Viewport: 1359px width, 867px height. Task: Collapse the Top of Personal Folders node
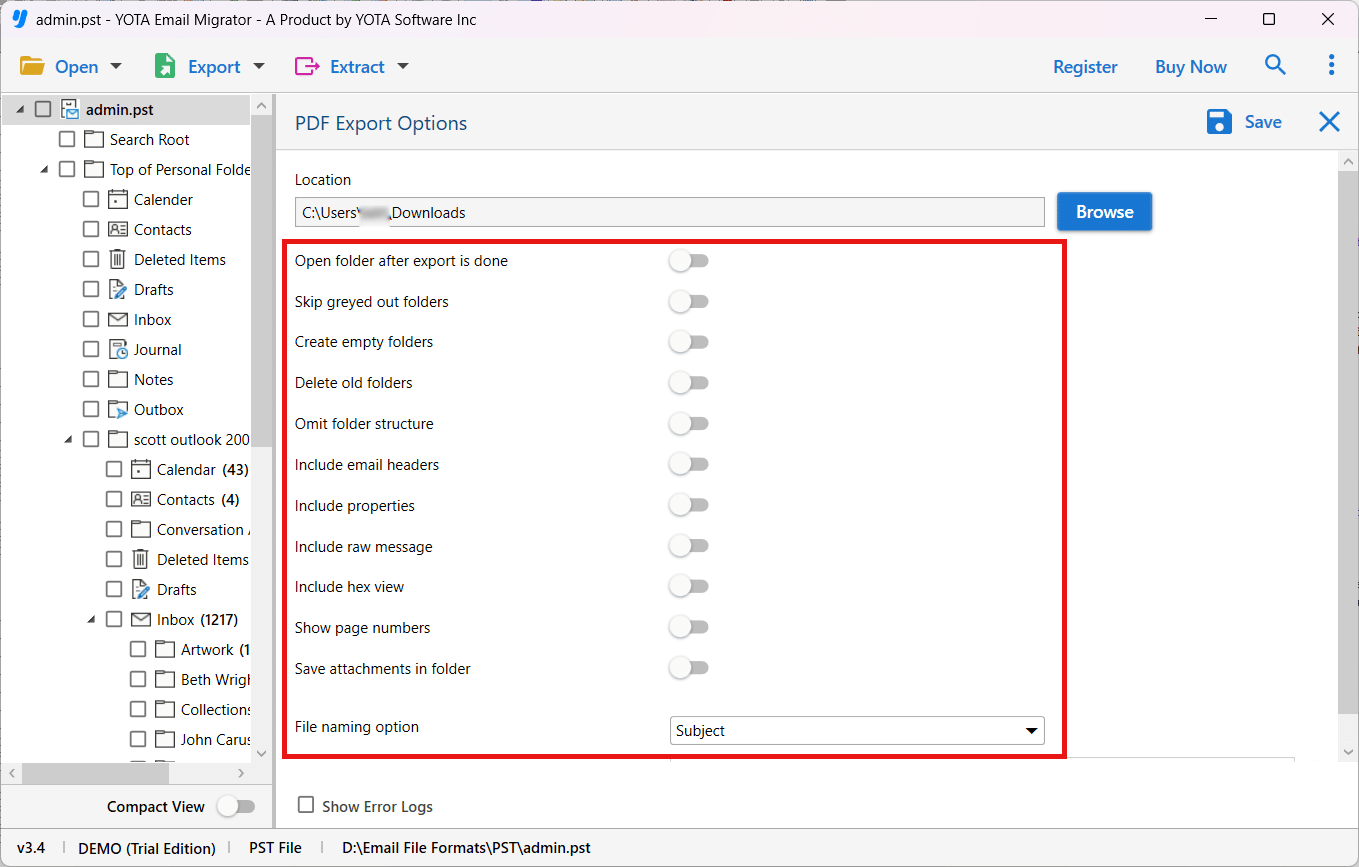tap(44, 170)
